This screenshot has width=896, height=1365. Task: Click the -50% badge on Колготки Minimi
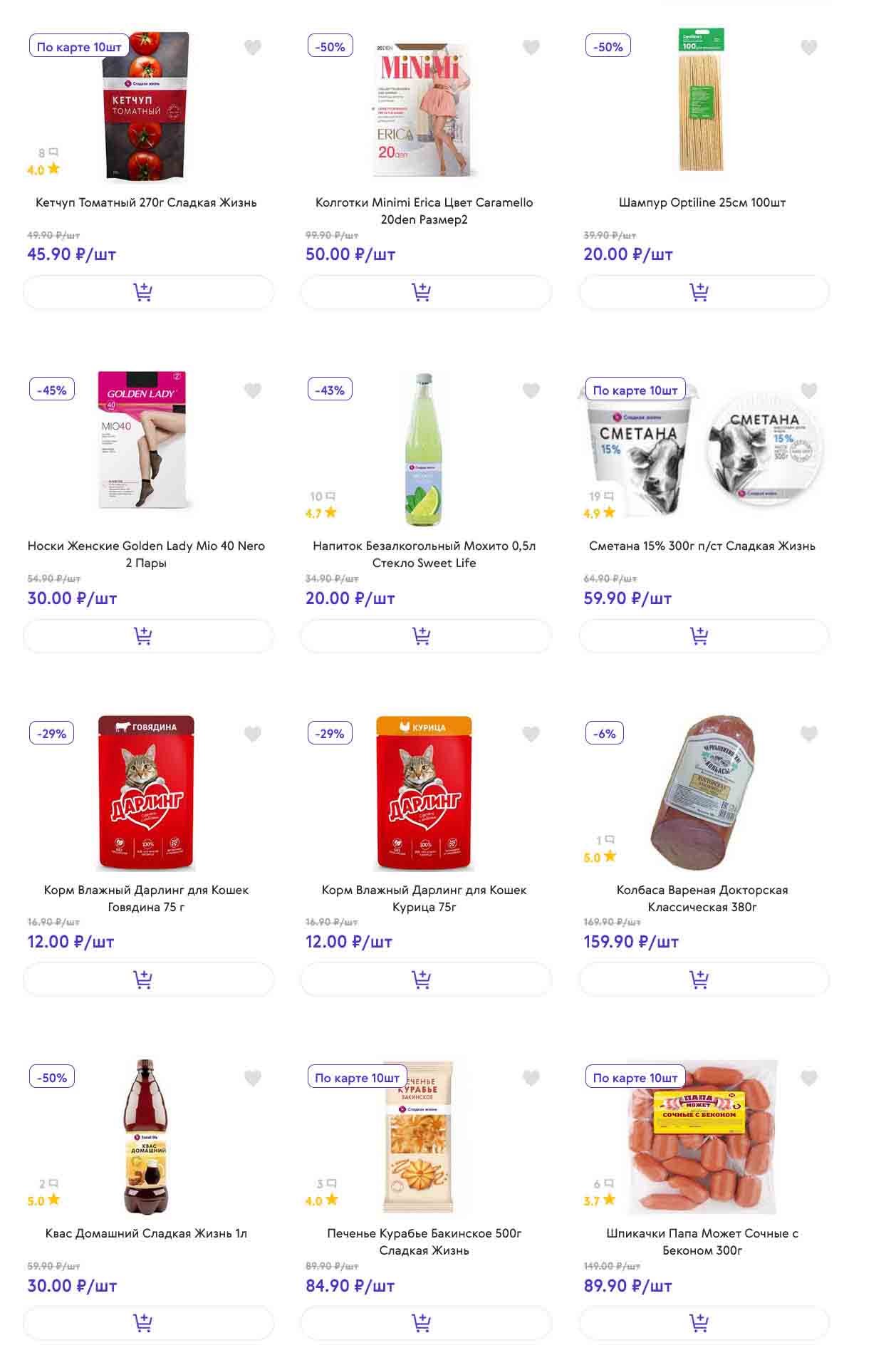pyautogui.click(x=330, y=47)
